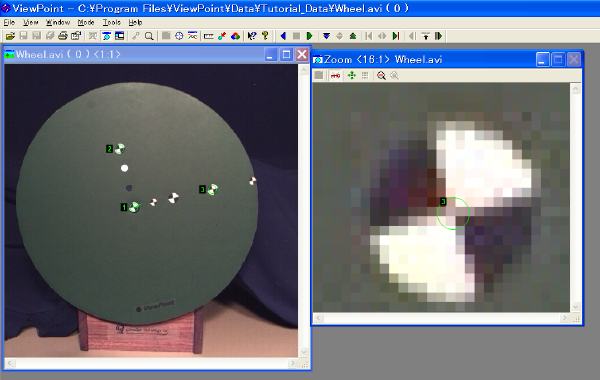Screen dimensions: 600x380
Task: Click the magnifier zoom tool in main toolbar
Action: pos(149,36)
